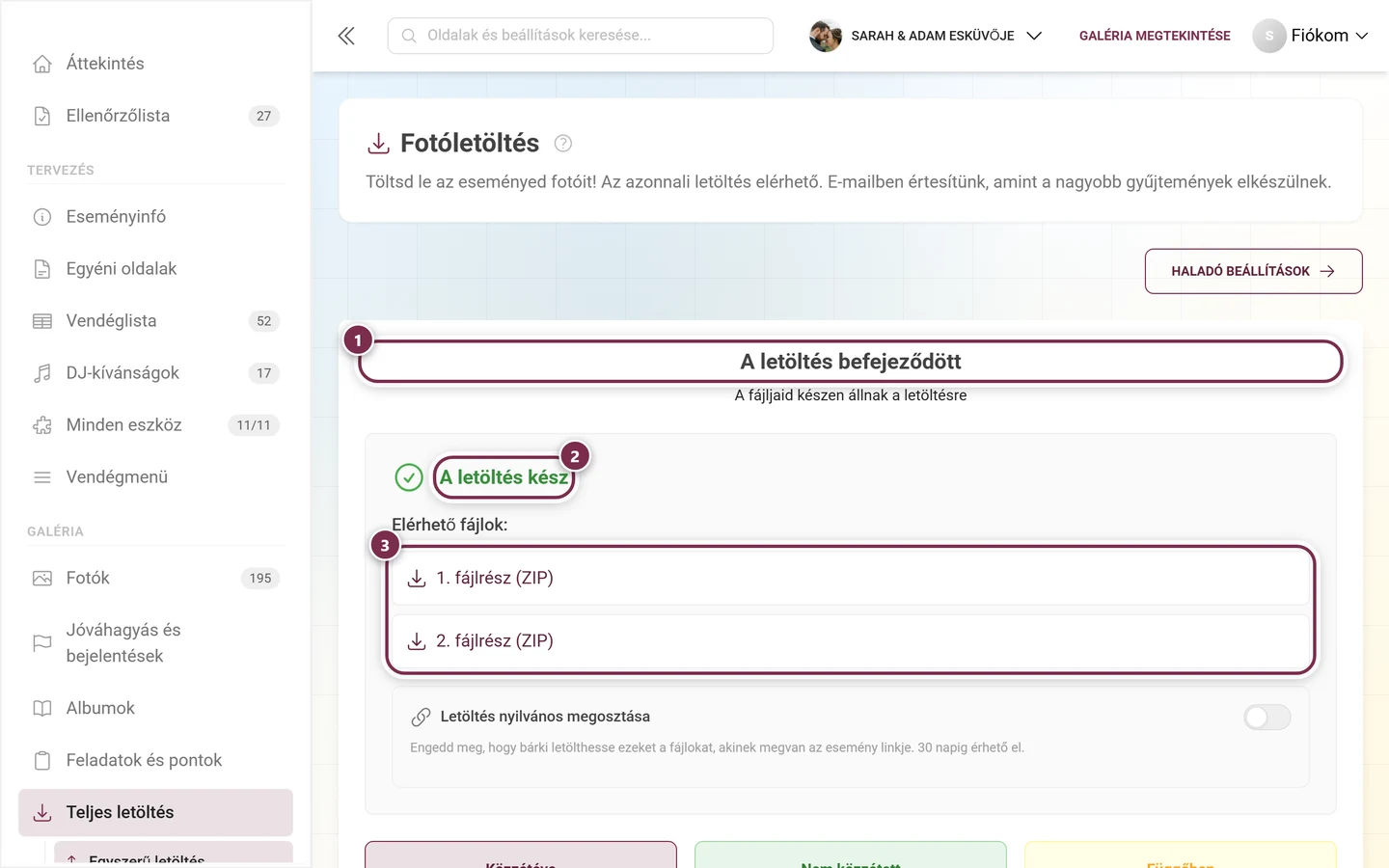The height and width of the screenshot is (868, 1389).
Task: Open the Galéria megtekintése link
Action: pos(1155,36)
